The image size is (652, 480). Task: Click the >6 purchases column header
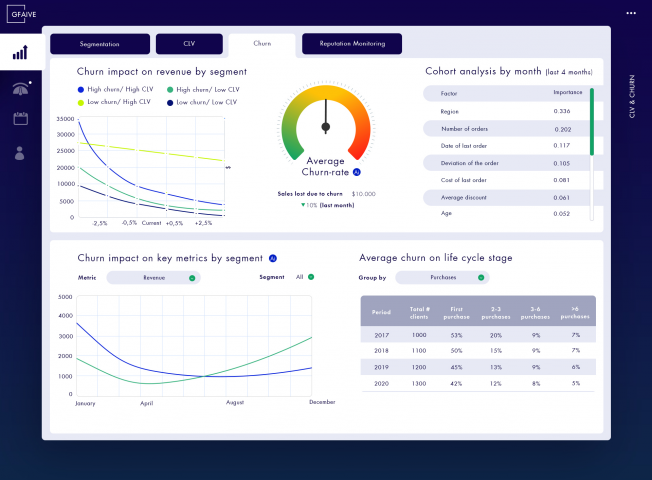click(x=575, y=312)
